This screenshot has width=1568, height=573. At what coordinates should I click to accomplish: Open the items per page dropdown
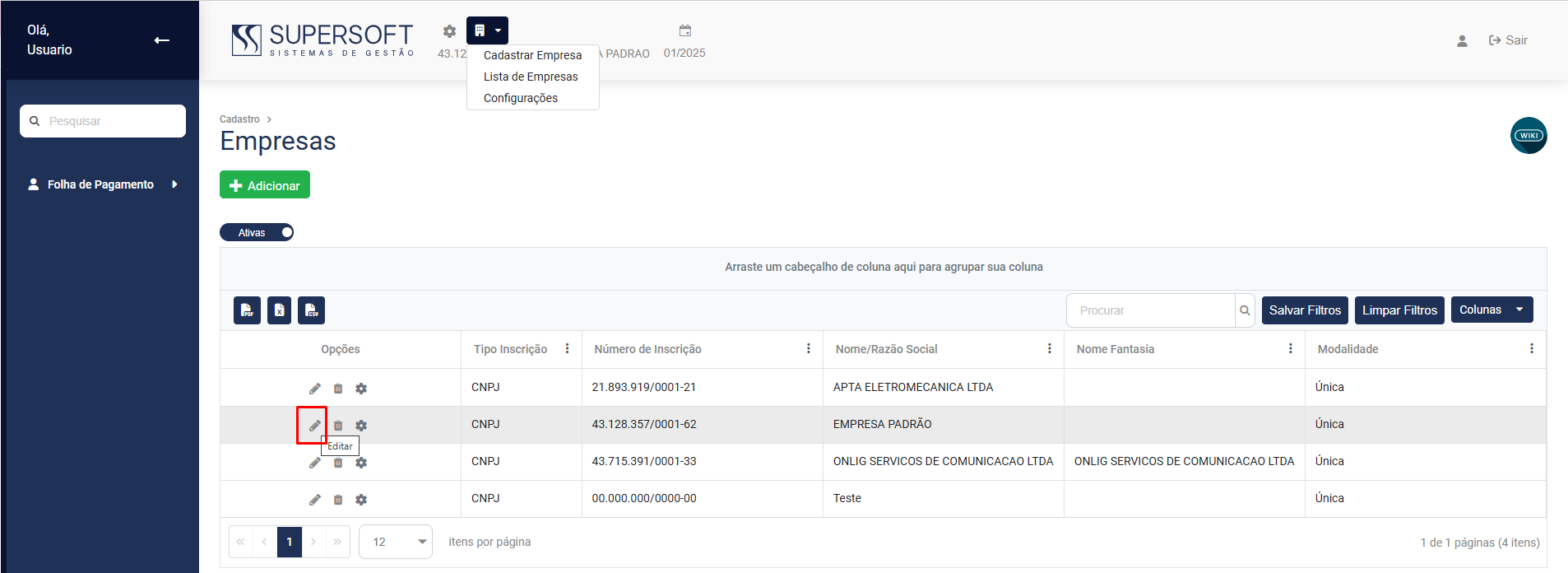pyautogui.click(x=396, y=542)
